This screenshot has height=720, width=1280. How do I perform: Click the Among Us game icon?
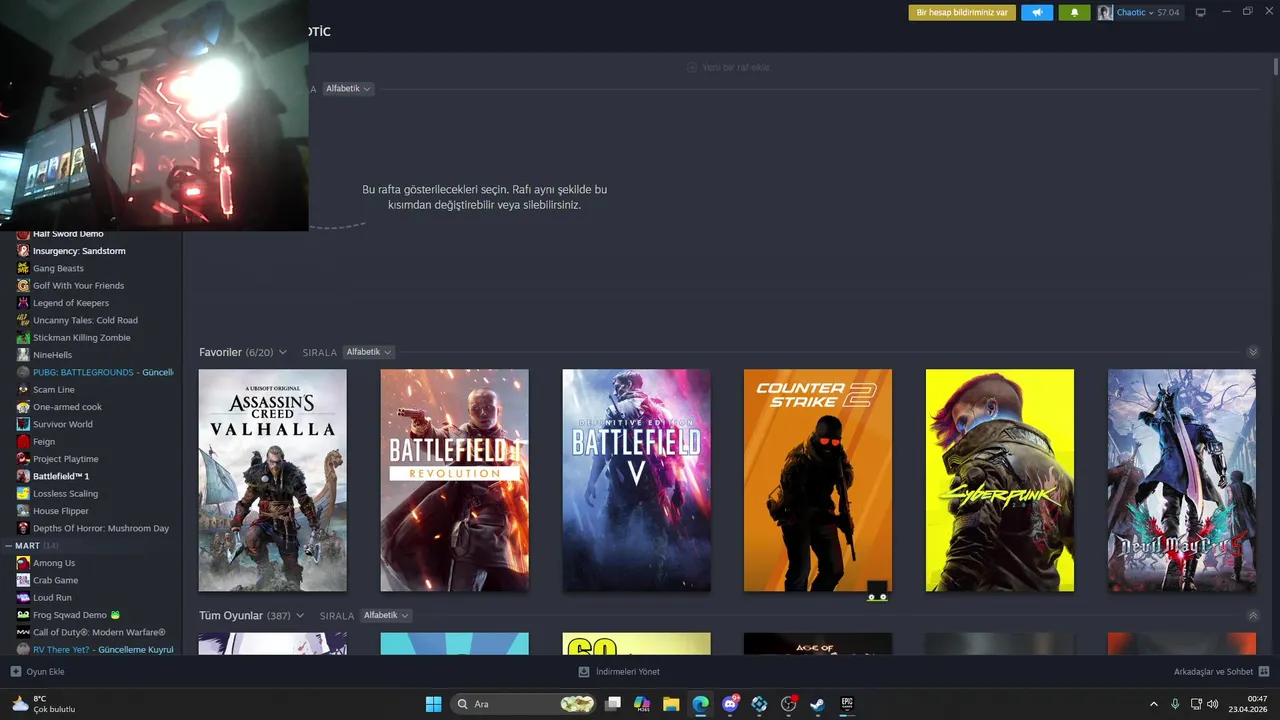coord(23,563)
